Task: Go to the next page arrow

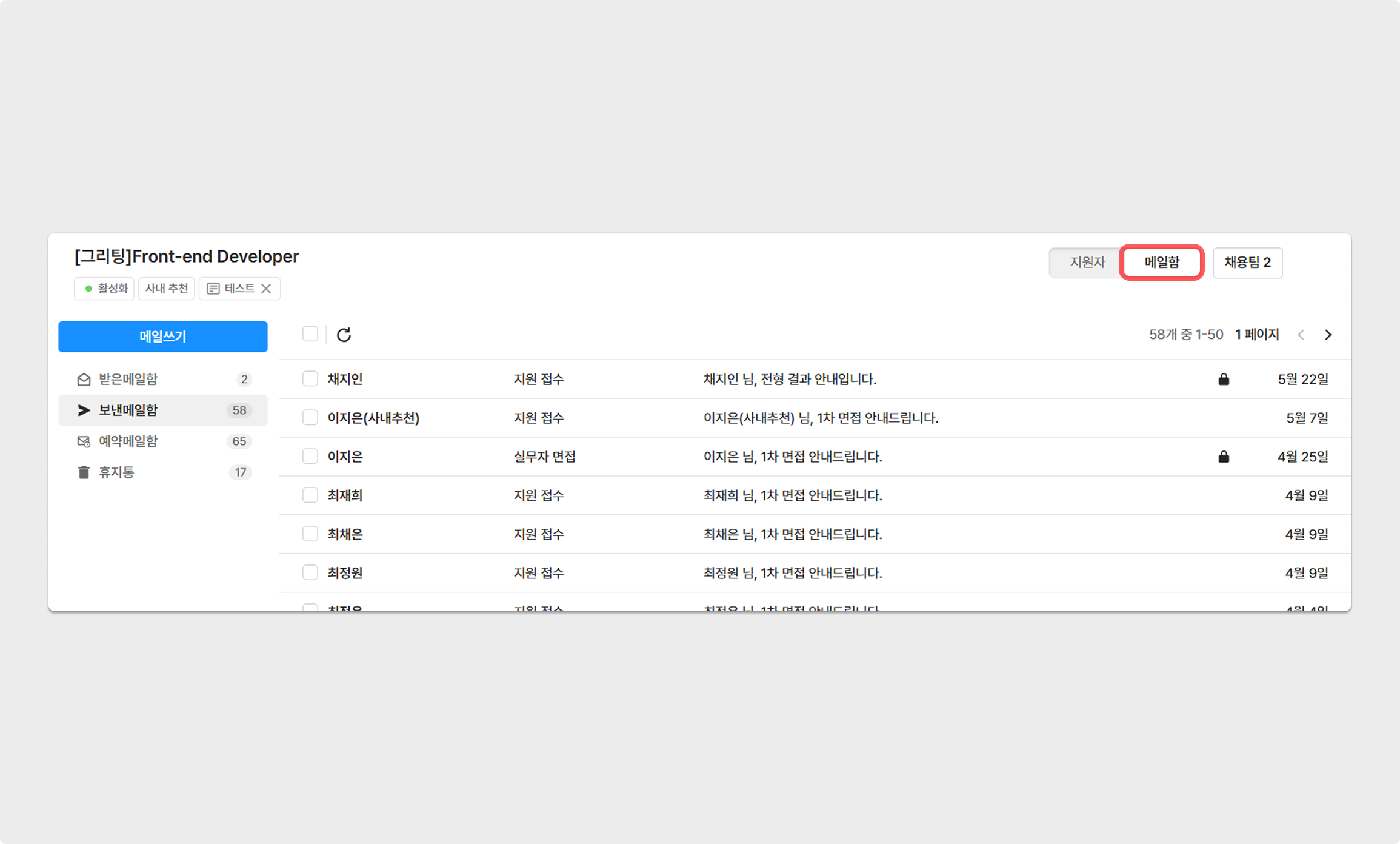Action: coord(1328,335)
